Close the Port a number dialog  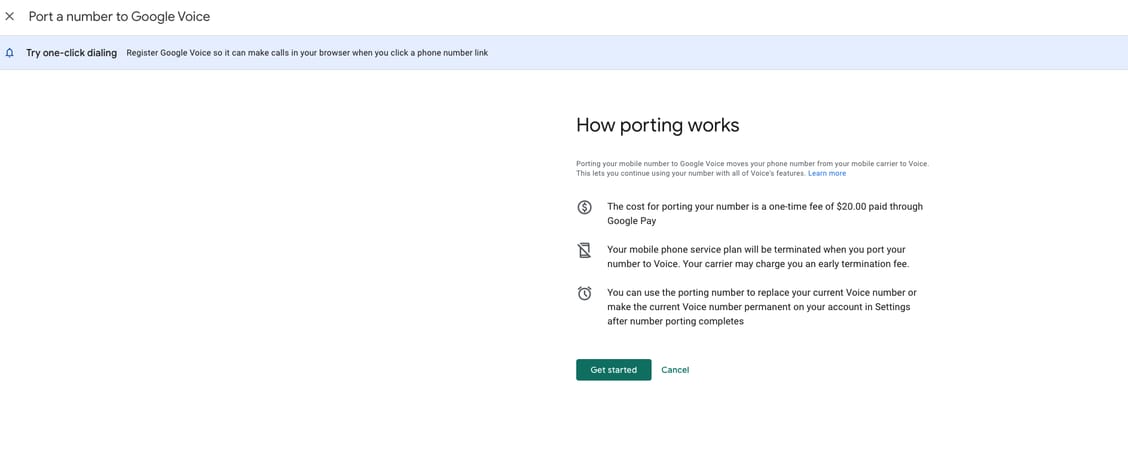[10, 16]
